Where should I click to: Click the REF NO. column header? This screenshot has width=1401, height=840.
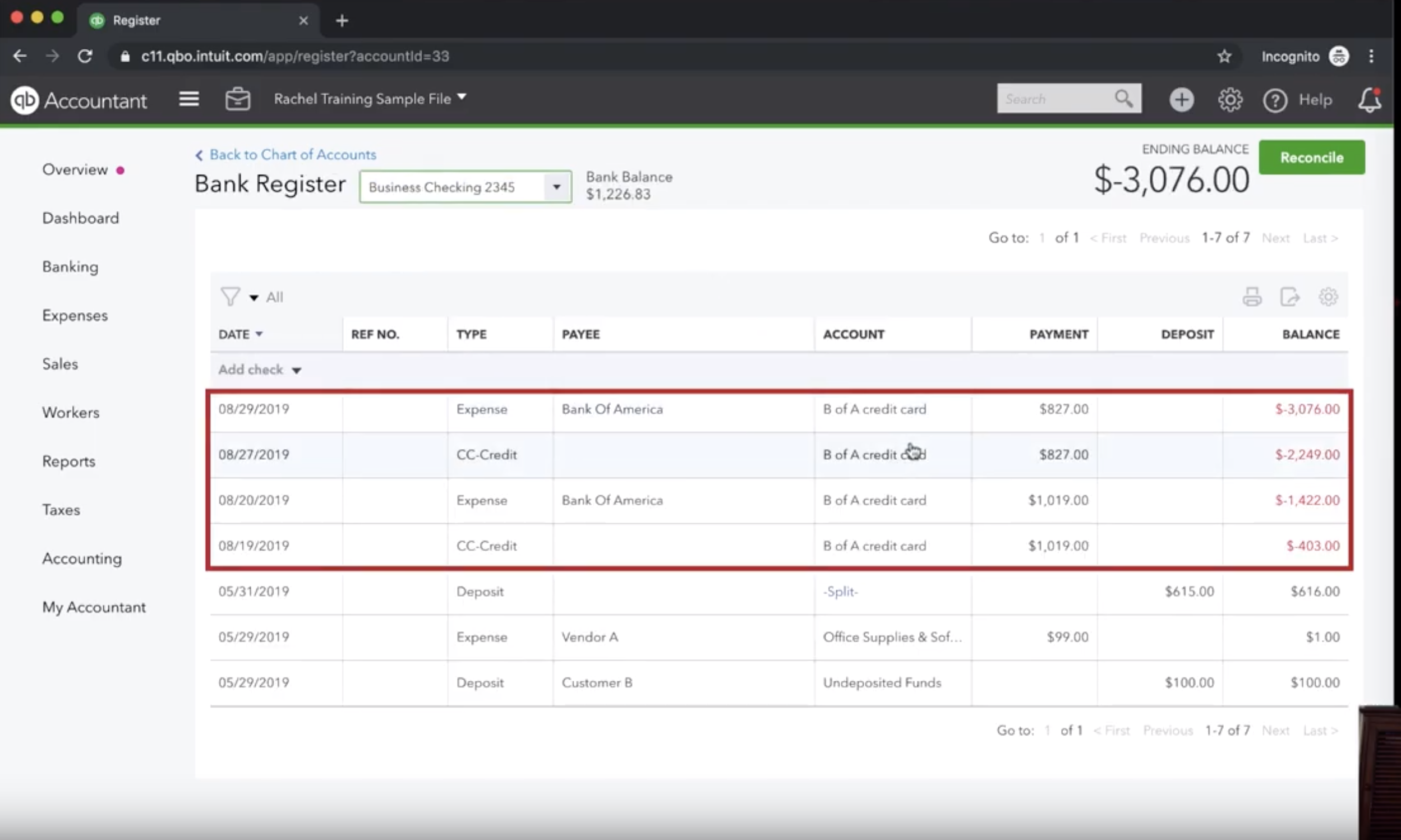pyautogui.click(x=375, y=334)
